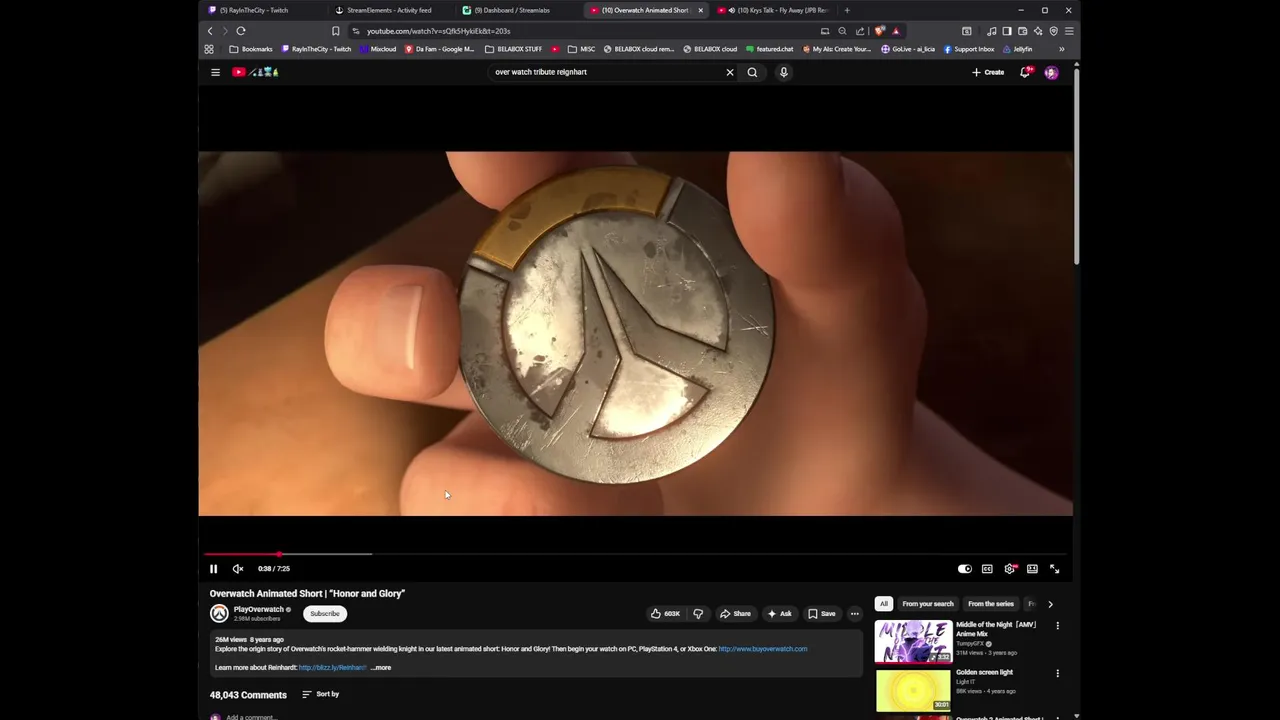Open Brave Rewards triangle icon
1280x720 pixels.
coord(896,31)
